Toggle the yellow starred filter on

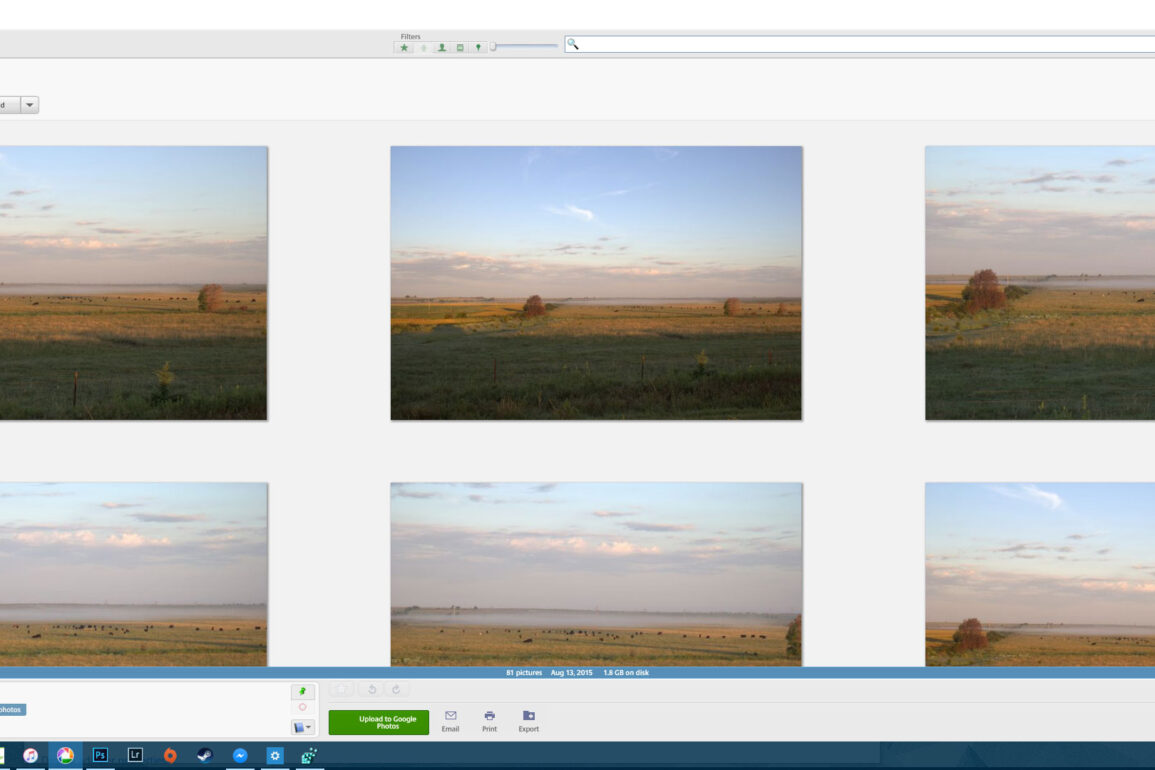(x=404, y=46)
